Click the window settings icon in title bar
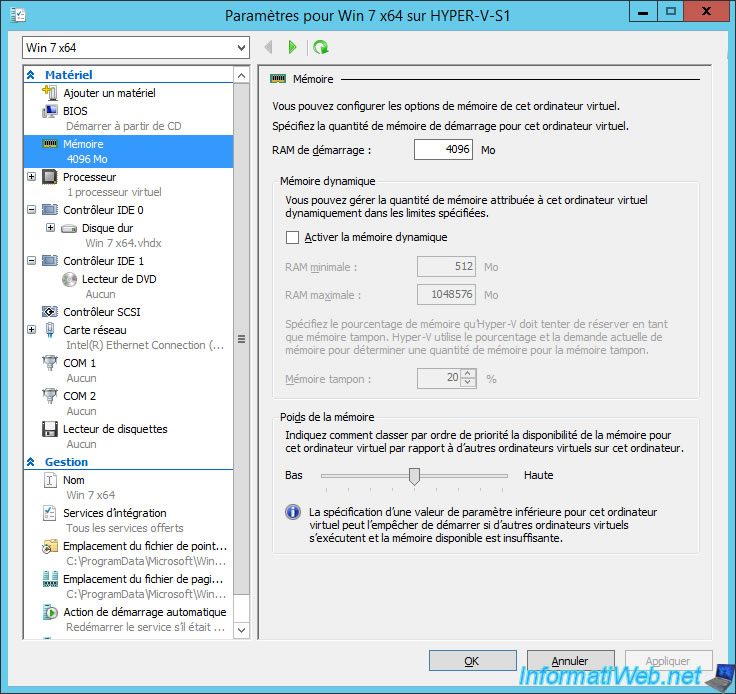This screenshot has height=694, width=736. 18,15
